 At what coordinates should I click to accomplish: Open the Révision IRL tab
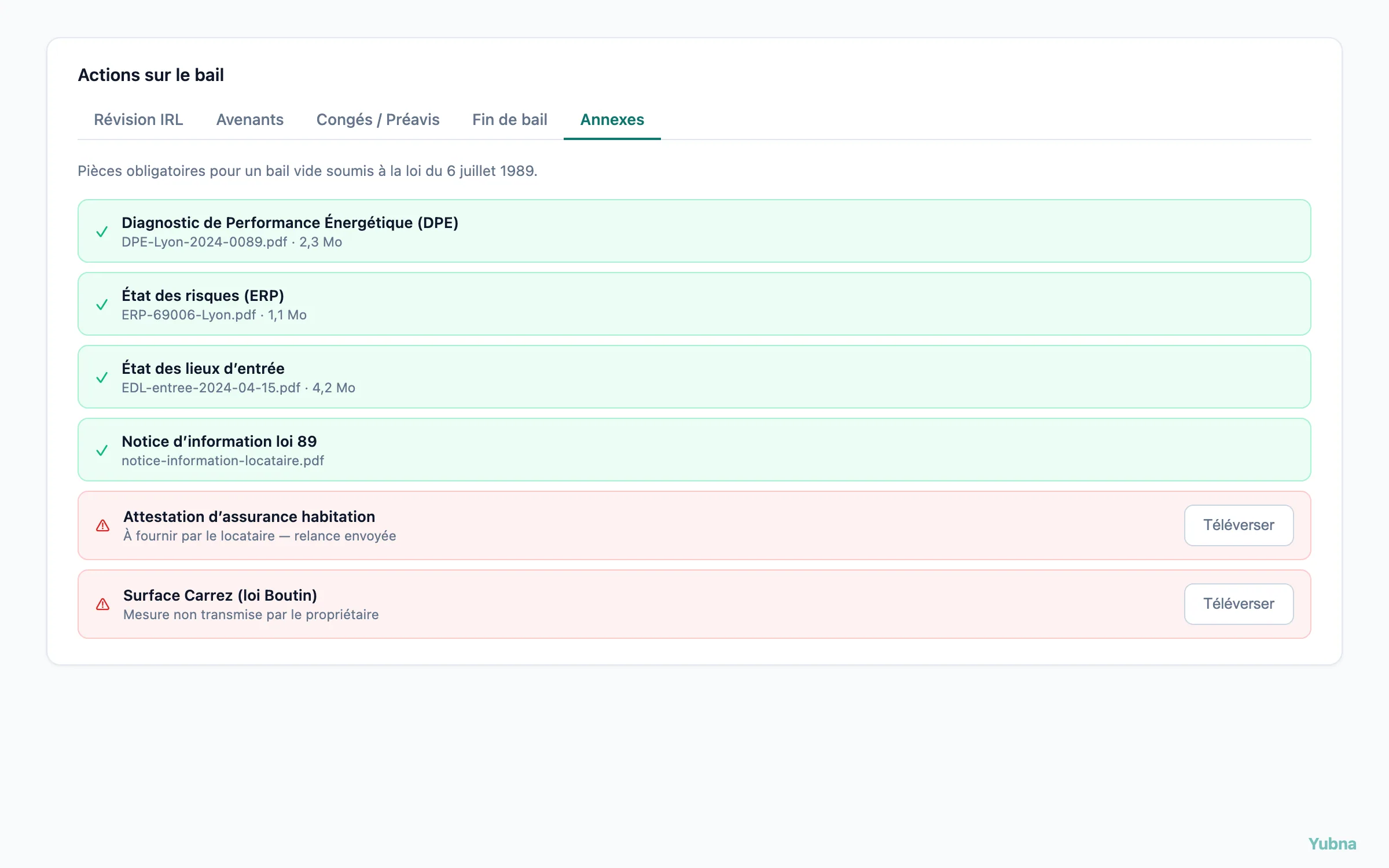(138, 119)
